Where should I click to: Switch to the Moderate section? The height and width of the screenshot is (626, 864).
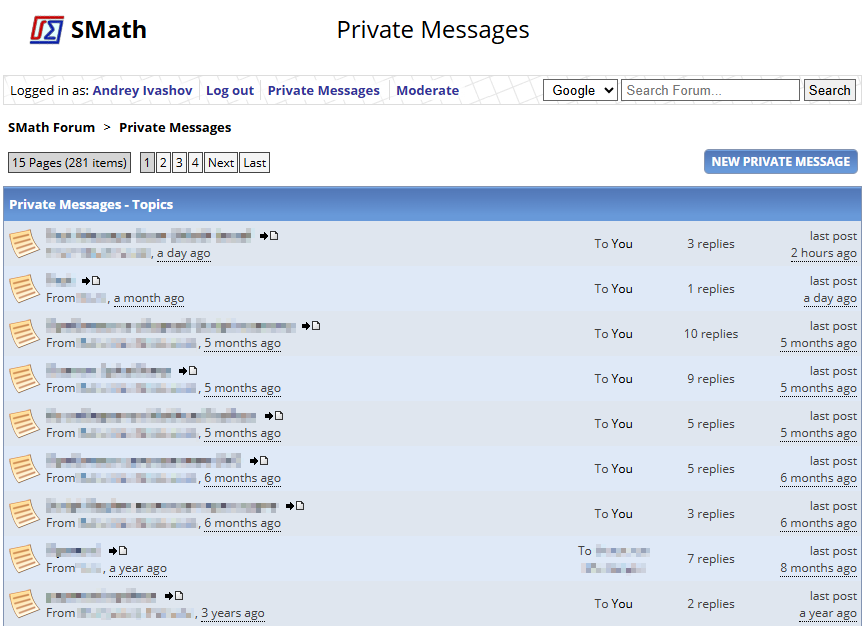pyautogui.click(x=427, y=90)
